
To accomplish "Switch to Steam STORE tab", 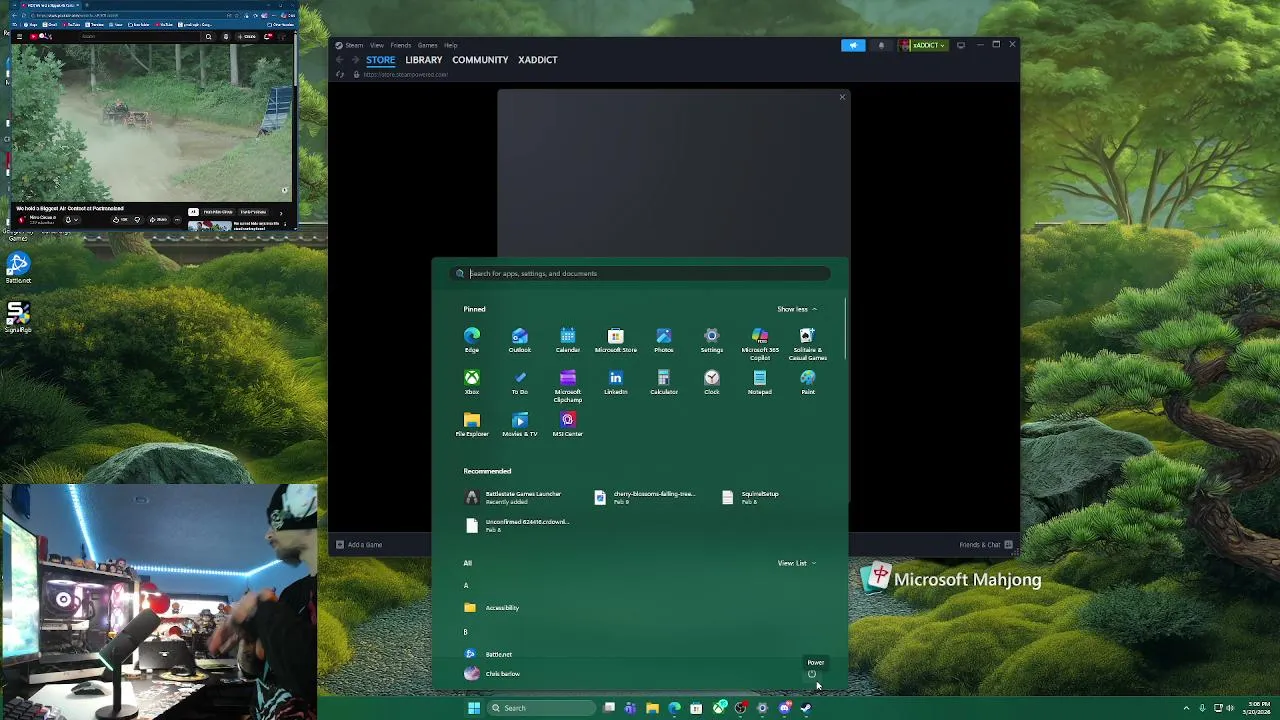I will pos(380,60).
